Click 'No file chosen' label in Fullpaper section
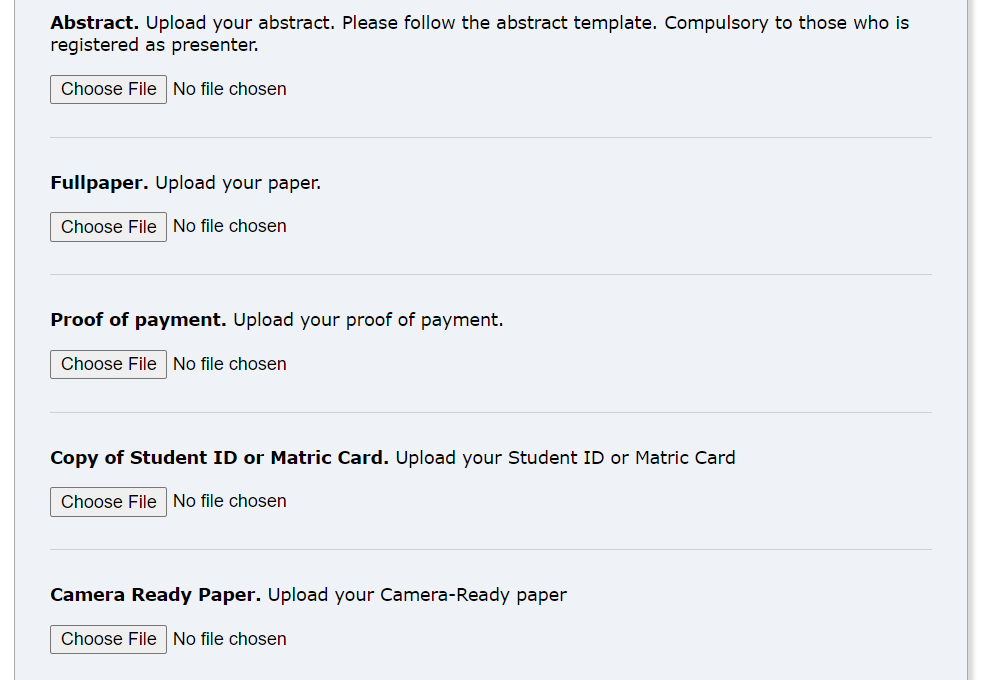 (230, 226)
